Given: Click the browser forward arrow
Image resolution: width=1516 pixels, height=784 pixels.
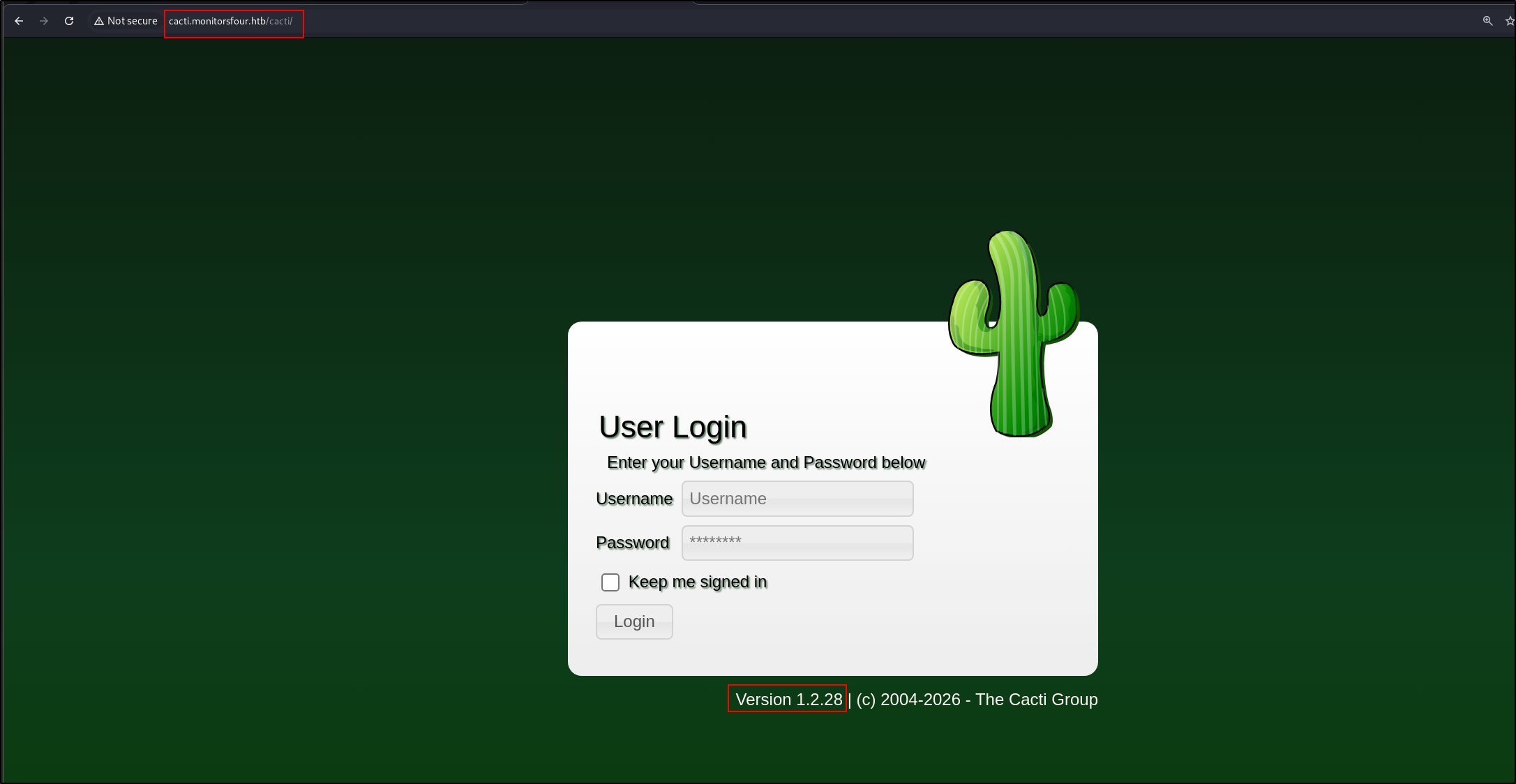Looking at the screenshot, I should tap(44, 21).
